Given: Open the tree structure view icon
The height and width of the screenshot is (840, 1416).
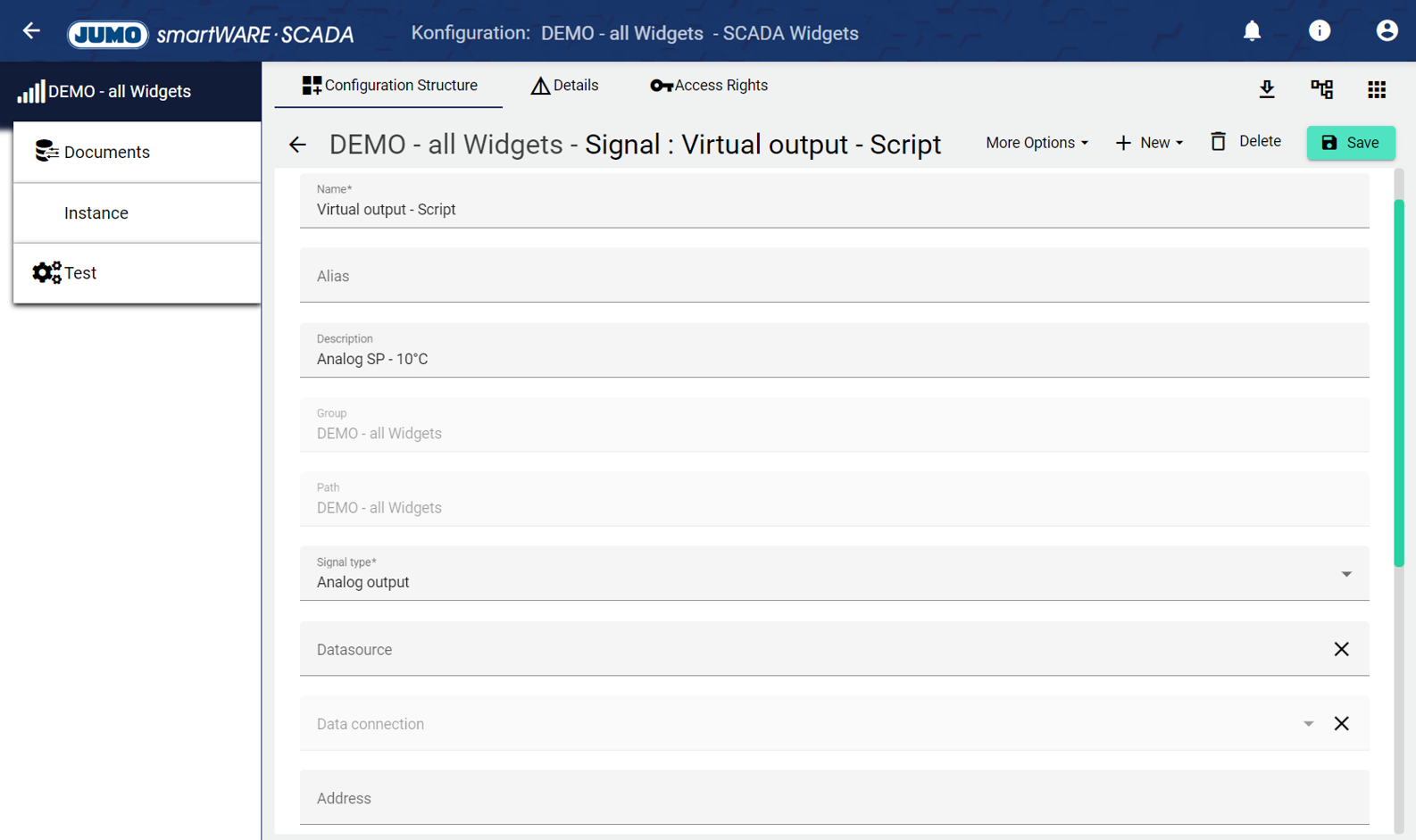Looking at the screenshot, I should click(1321, 89).
